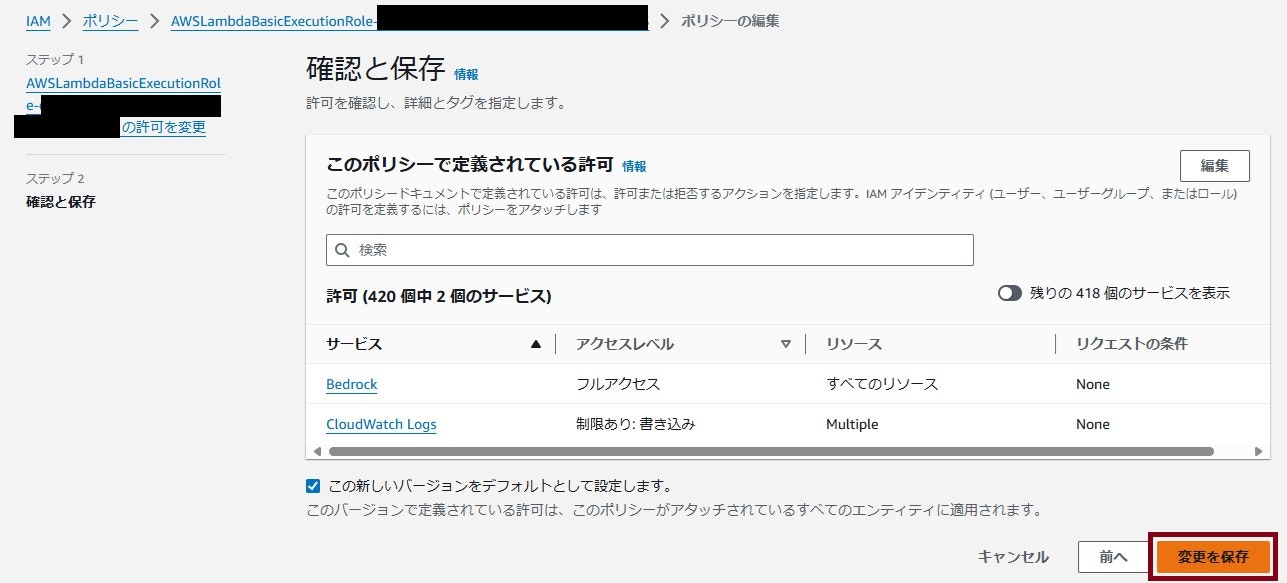This screenshot has height=583, width=1287.
Task: Click 確認と保存 step 2 in sidebar
Action: (x=61, y=202)
